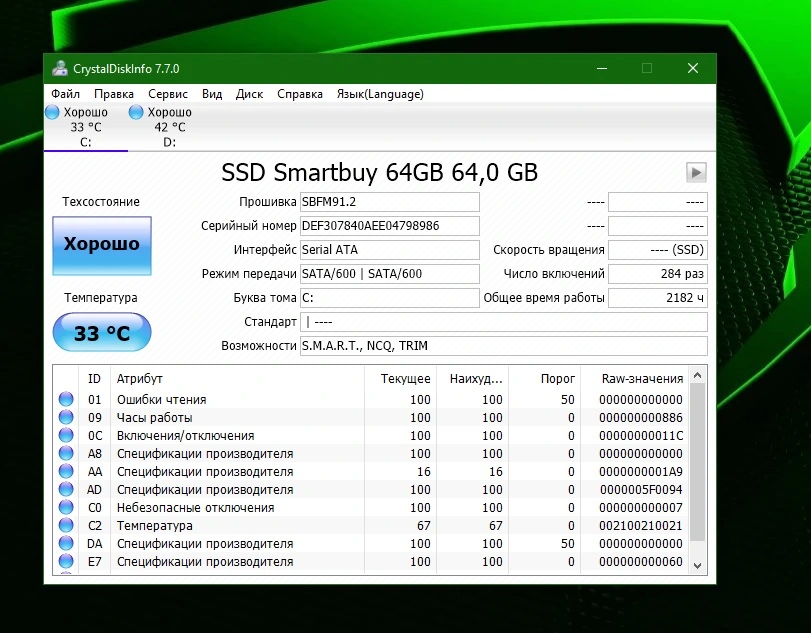The image size is (811, 633).
Task: Click the Интерфейс field Serial ATA
Action: click(x=389, y=250)
